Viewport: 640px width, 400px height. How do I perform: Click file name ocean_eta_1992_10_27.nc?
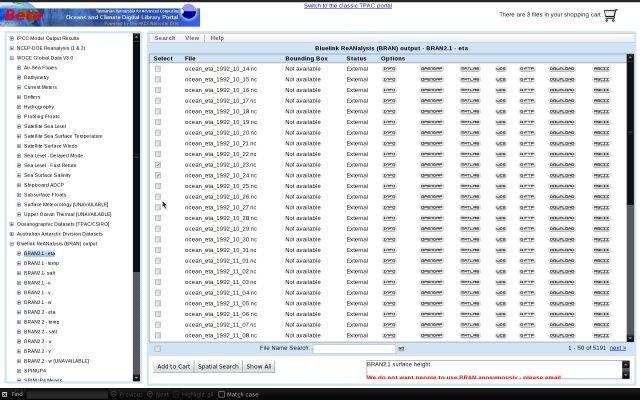click(x=220, y=207)
